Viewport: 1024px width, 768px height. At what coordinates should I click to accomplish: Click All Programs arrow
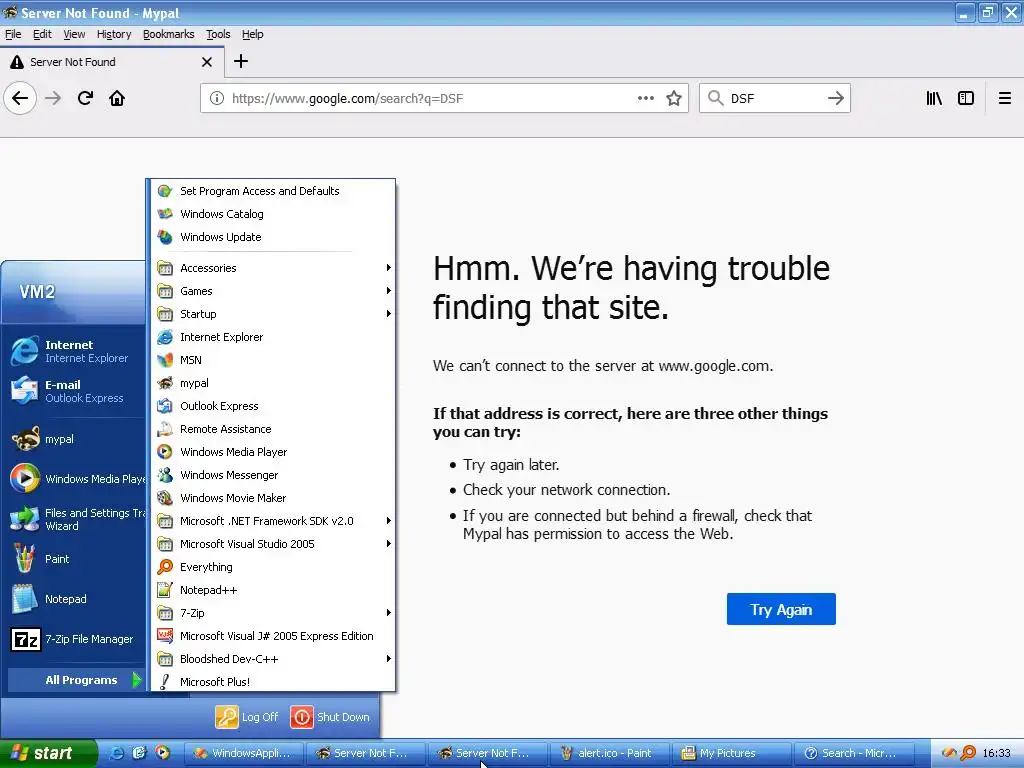[x=136, y=680]
